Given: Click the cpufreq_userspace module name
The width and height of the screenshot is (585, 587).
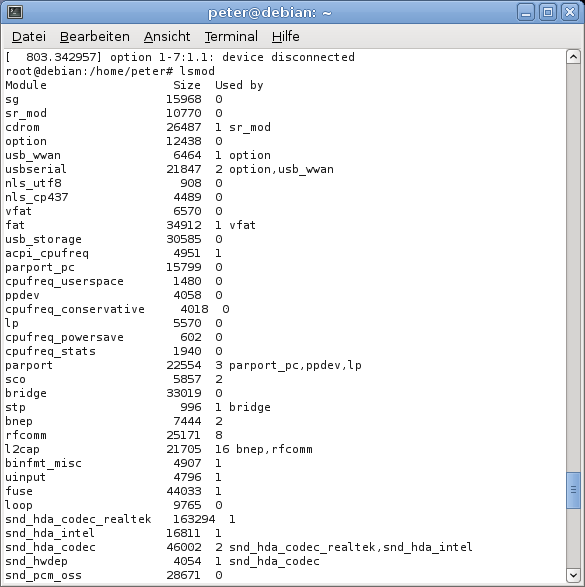Looking at the screenshot, I should (x=64, y=282).
